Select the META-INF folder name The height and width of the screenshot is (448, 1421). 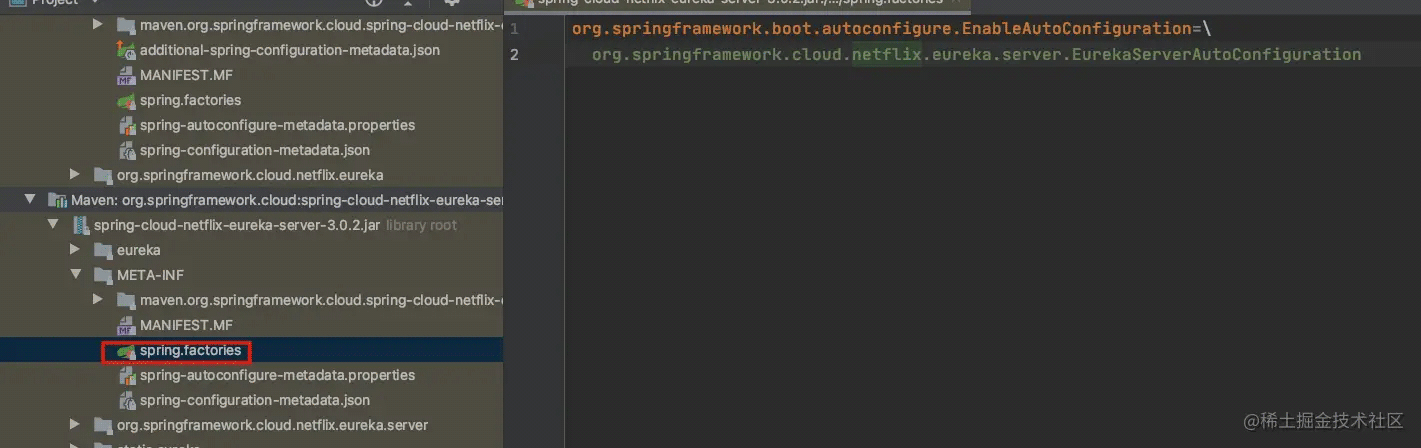150,275
